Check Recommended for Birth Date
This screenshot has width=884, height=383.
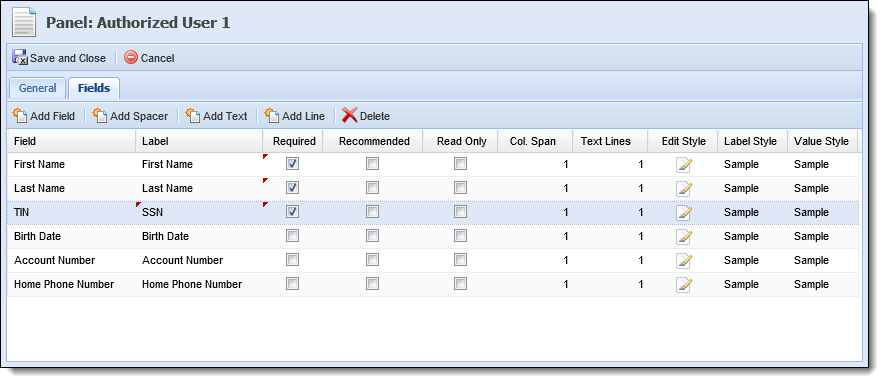pyautogui.click(x=372, y=236)
